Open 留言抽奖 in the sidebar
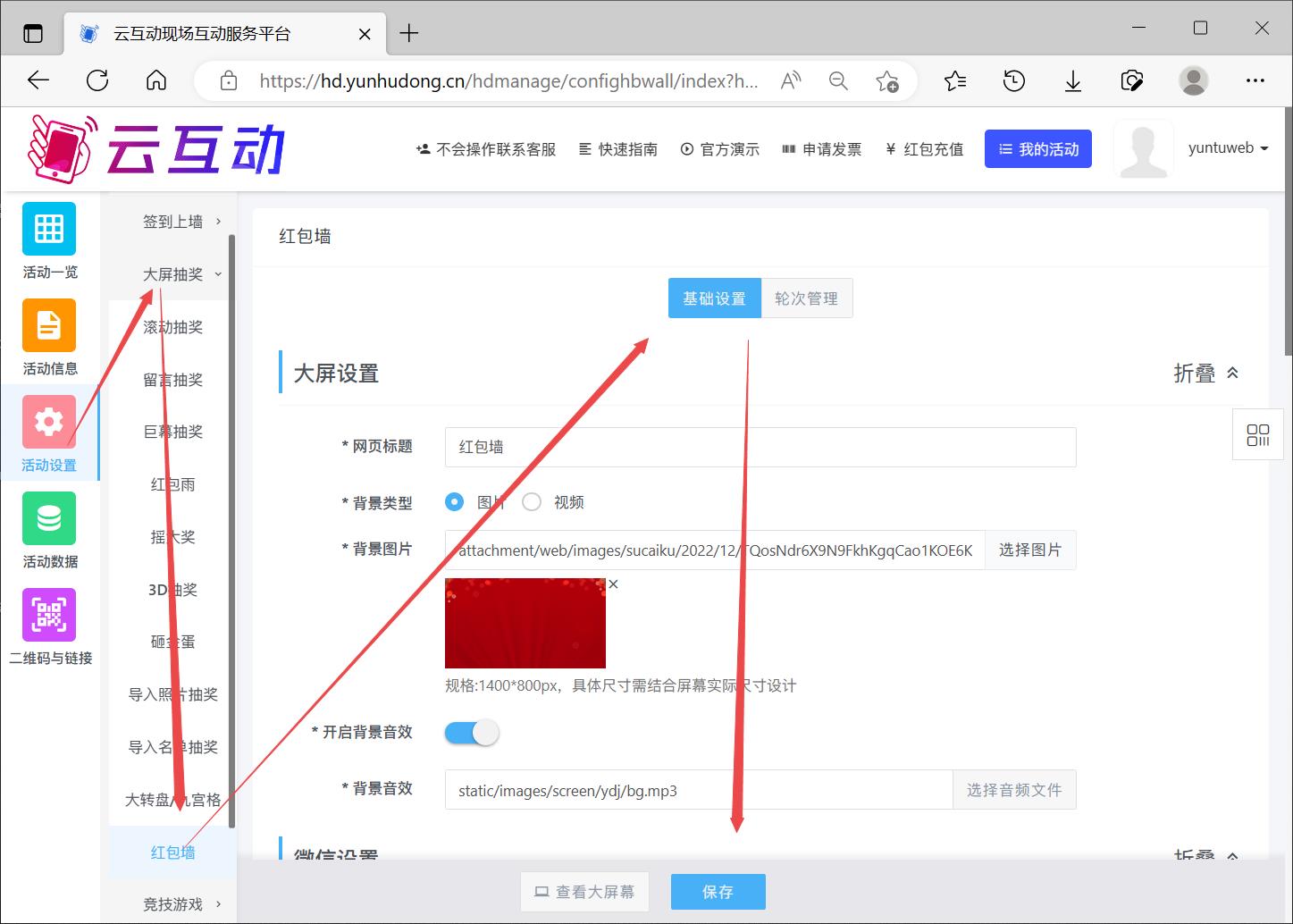This screenshot has height=924, width=1293. click(172, 380)
